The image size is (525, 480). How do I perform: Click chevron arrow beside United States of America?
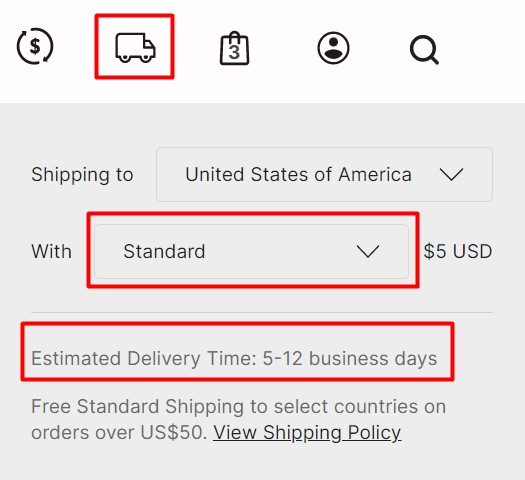(x=451, y=174)
